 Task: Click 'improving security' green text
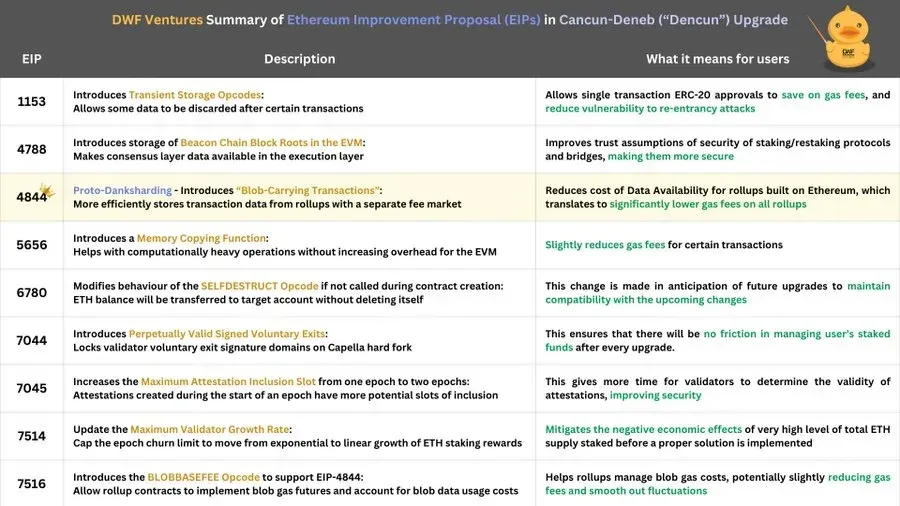coord(655,395)
